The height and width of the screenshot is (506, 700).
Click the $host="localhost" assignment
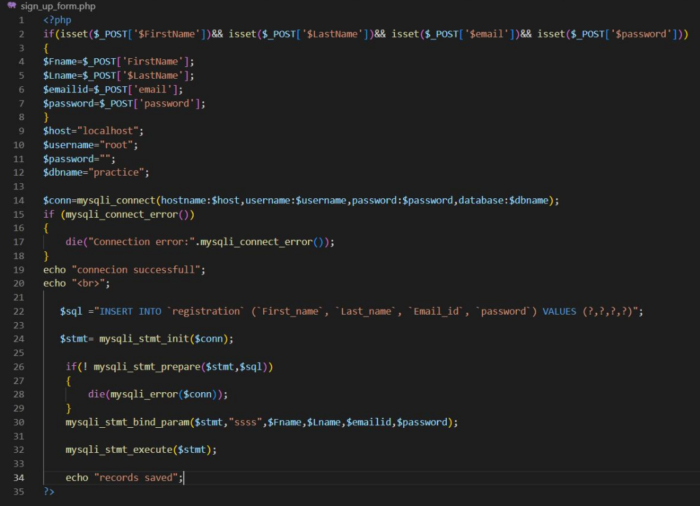(x=93, y=131)
